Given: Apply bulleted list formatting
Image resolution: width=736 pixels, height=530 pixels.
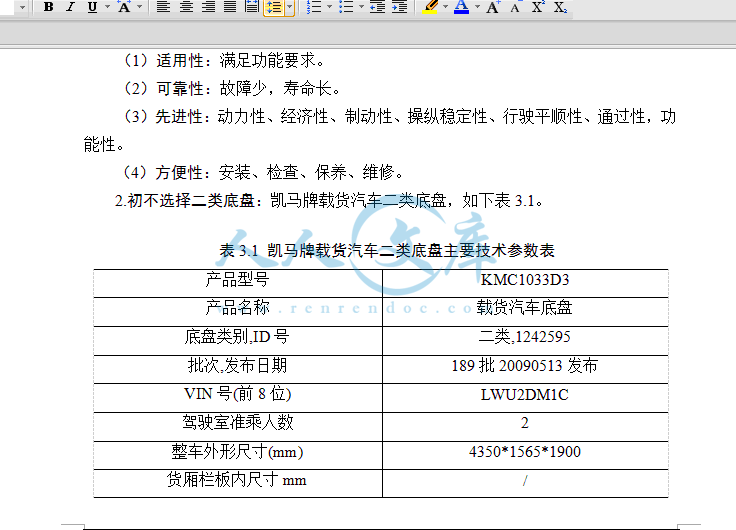Looking at the screenshot, I should click(x=346, y=7).
